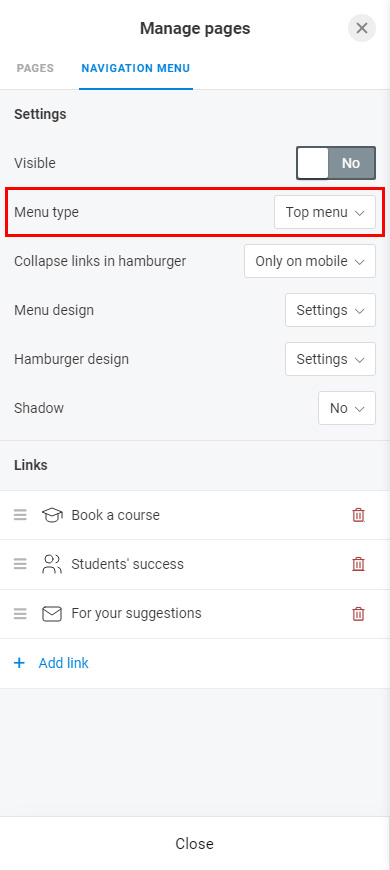390x870 pixels.
Task: Click drag handle beside For your suggestions
Action: coord(21,614)
